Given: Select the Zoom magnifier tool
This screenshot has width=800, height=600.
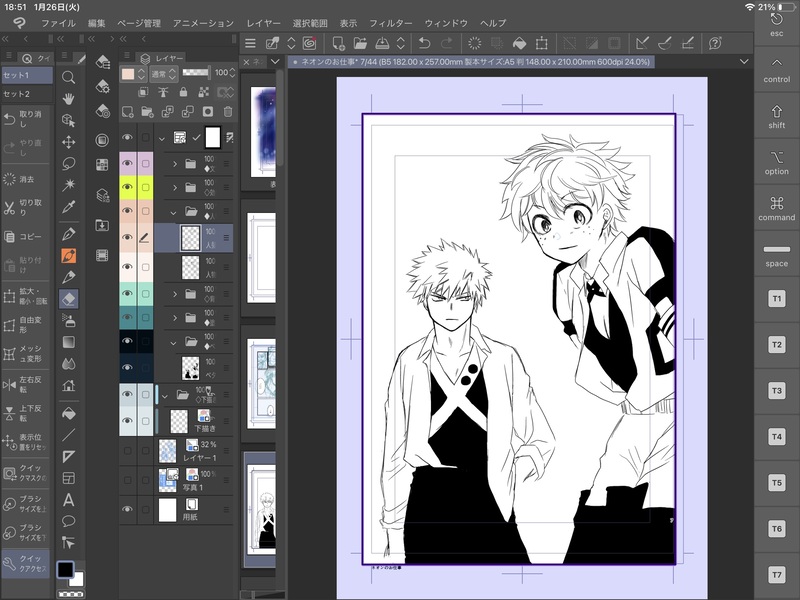Looking at the screenshot, I should pos(68,78).
